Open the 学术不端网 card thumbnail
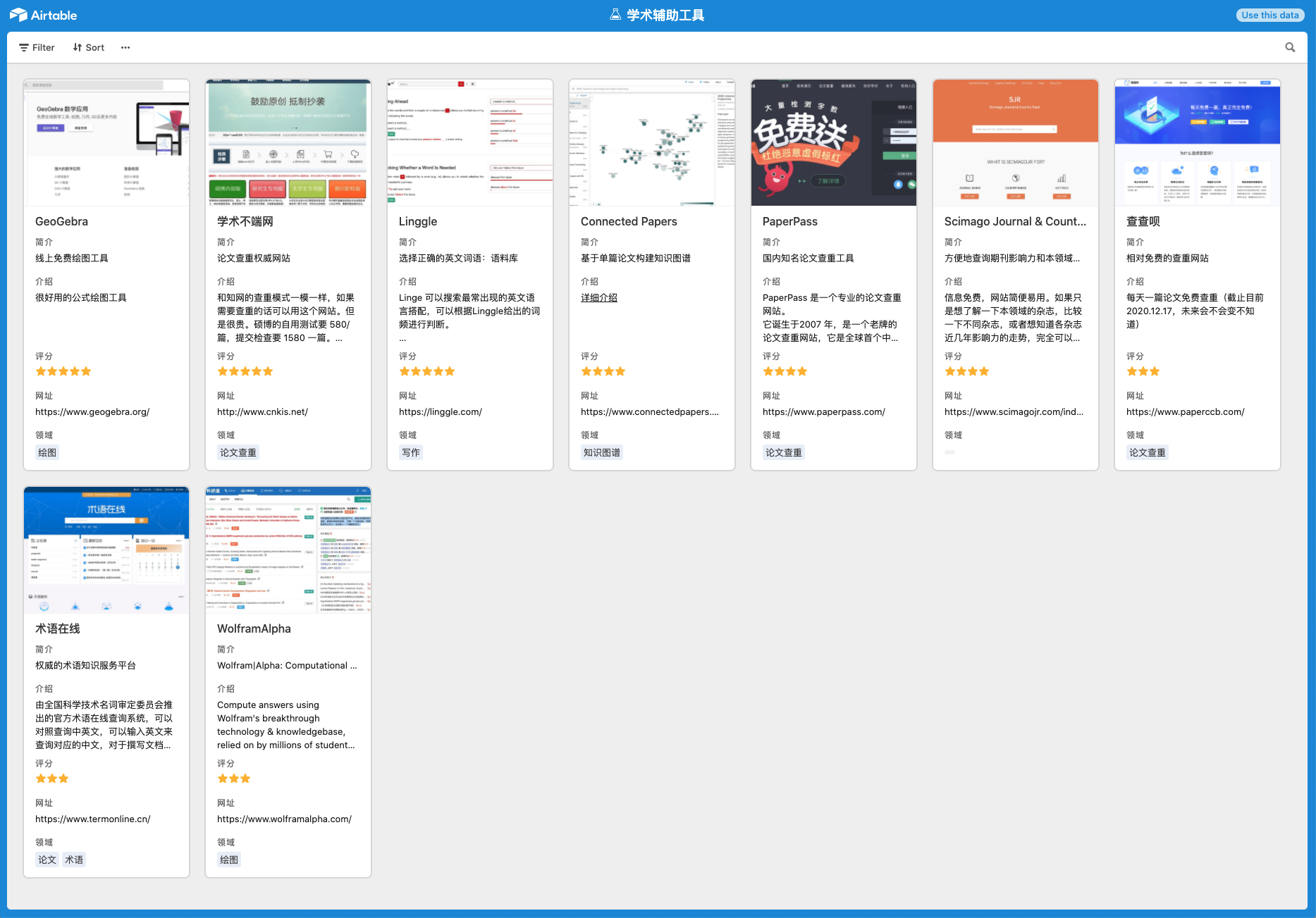Image resolution: width=1316 pixels, height=918 pixels. click(x=288, y=142)
